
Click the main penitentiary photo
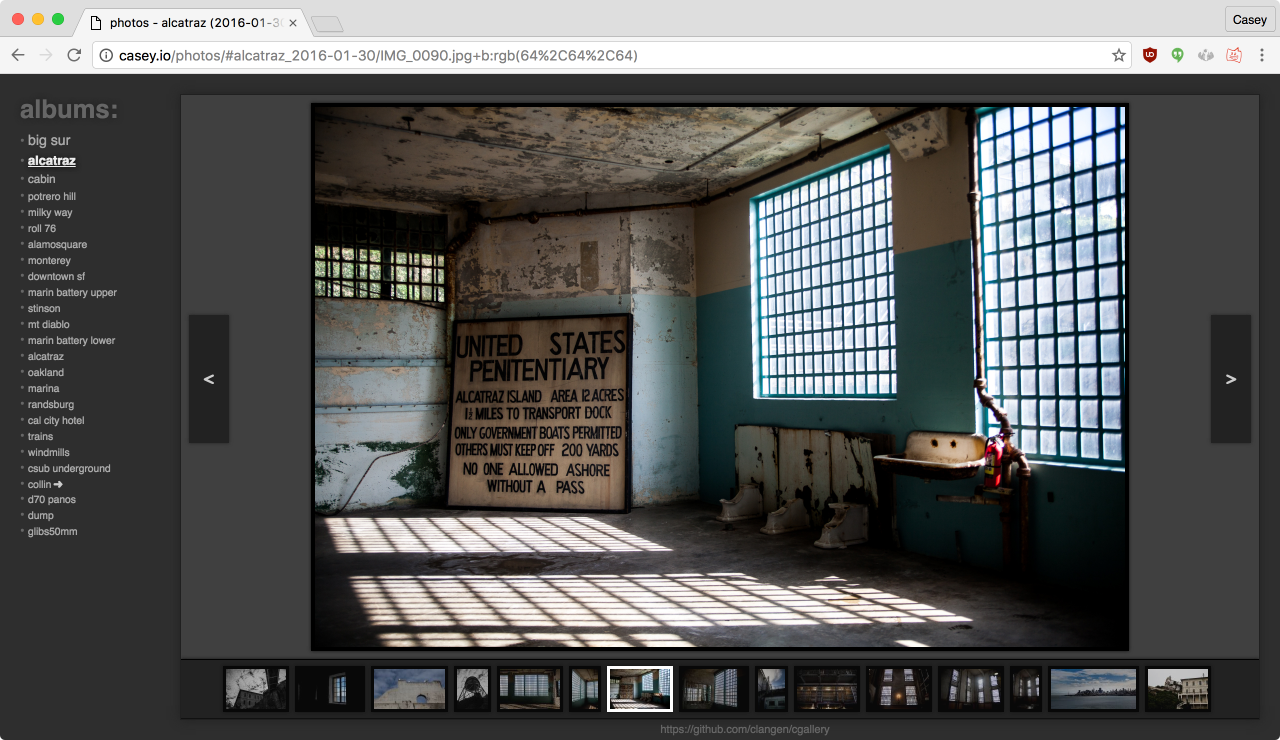720,377
